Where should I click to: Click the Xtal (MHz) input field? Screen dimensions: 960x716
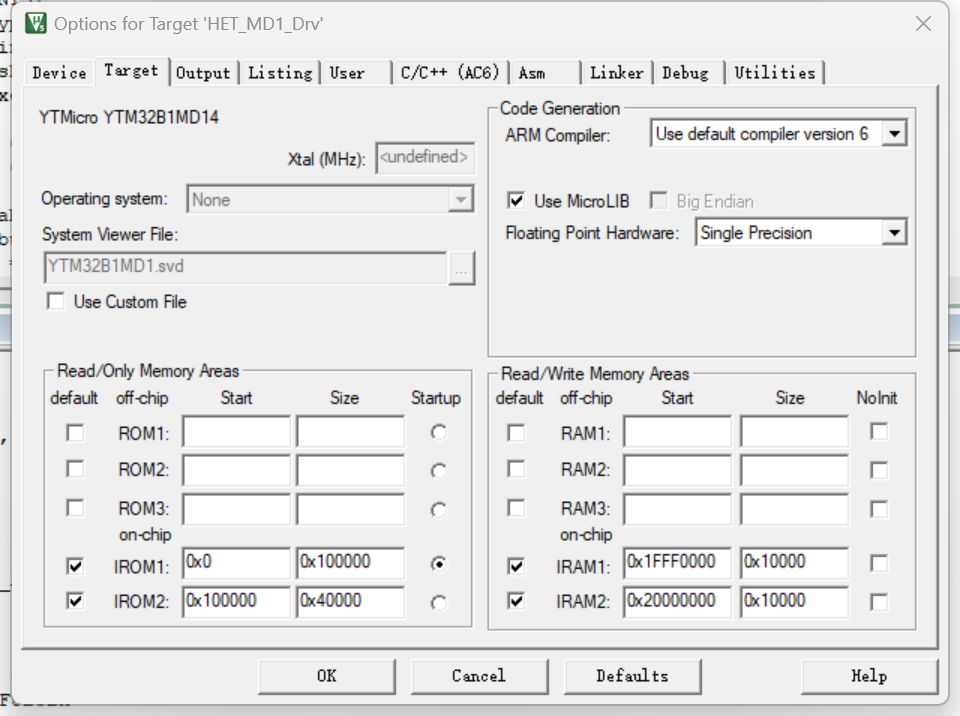pyautogui.click(x=425, y=158)
